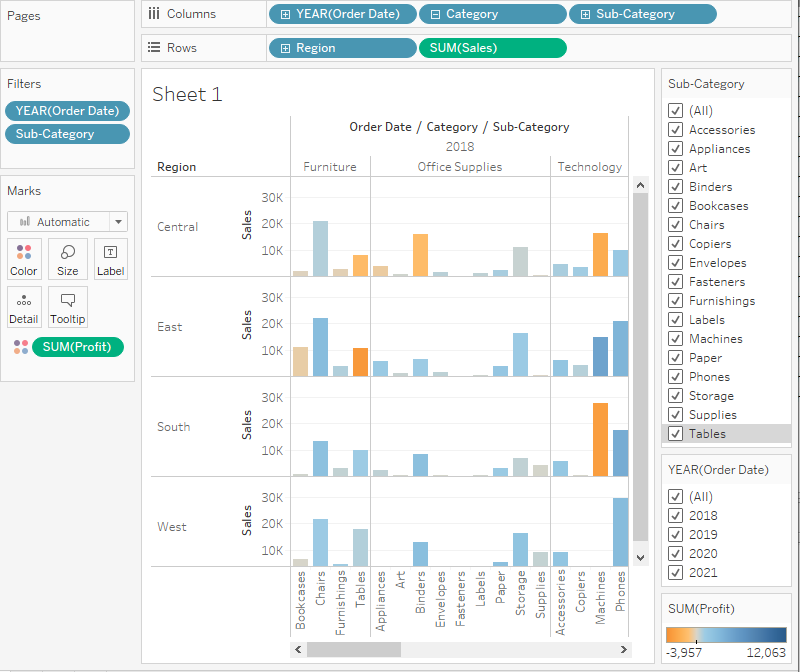Click the SUM(Profit) color legend gradient

click(725, 634)
